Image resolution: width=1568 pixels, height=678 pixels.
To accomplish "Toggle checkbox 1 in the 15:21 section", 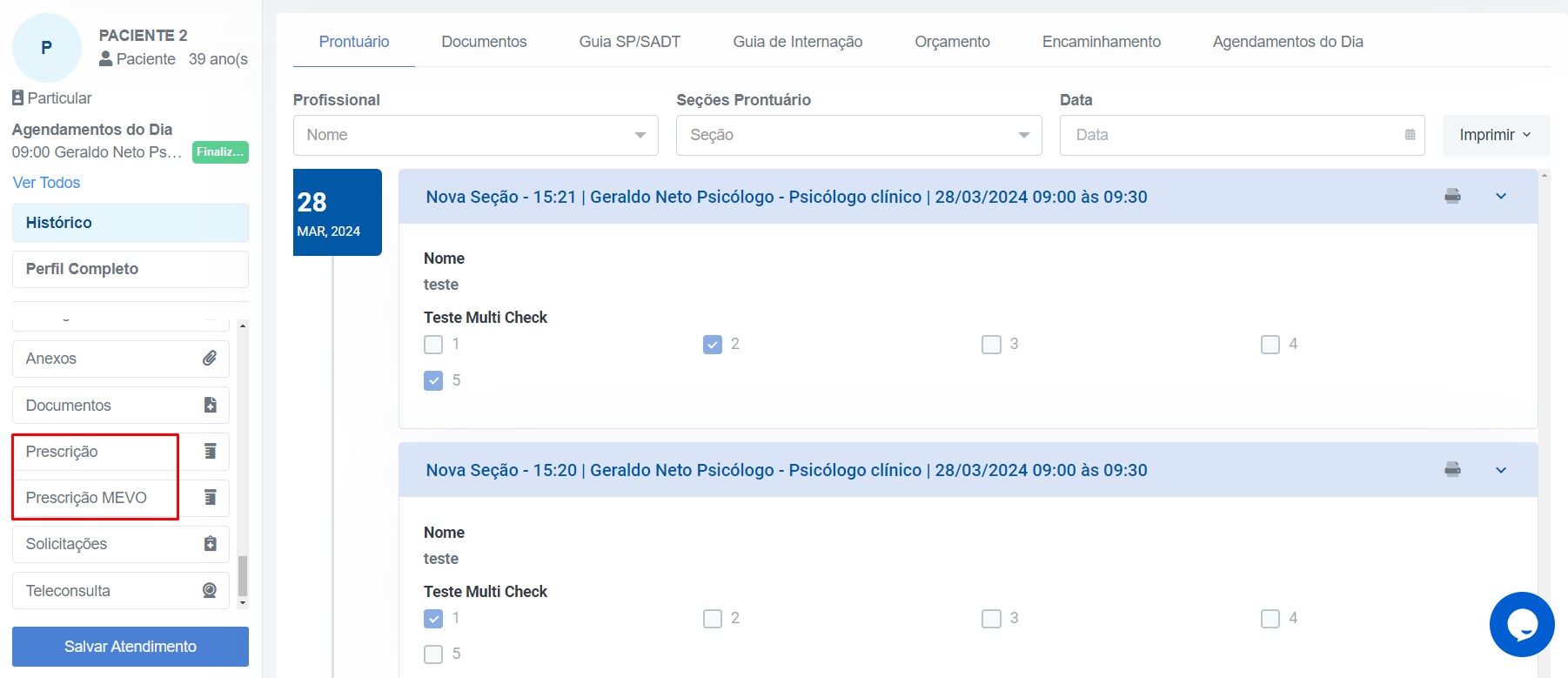I will pyautogui.click(x=433, y=345).
